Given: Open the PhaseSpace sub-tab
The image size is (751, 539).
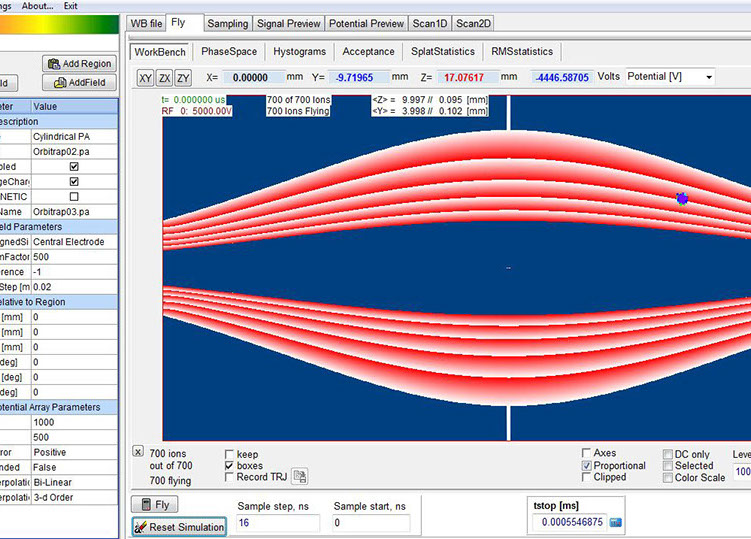Looking at the screenshot, I should [x=229, y=51].
